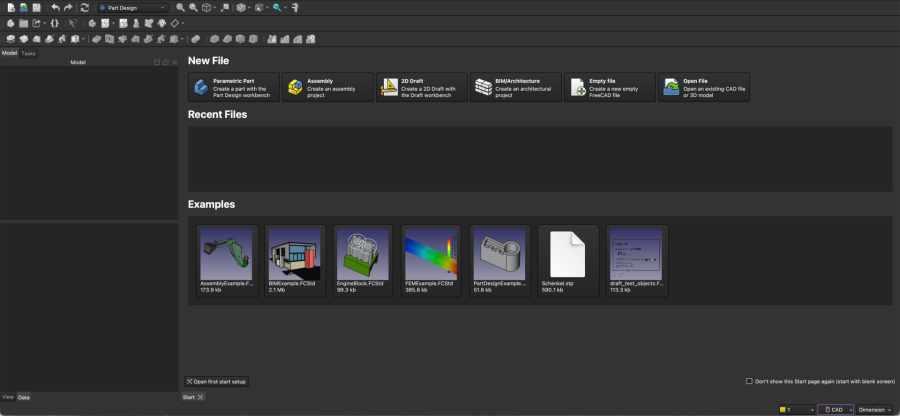Enable Don't show this Start page again
The height and width of the screenshot is (416, 900).
[x=750, y=381]
